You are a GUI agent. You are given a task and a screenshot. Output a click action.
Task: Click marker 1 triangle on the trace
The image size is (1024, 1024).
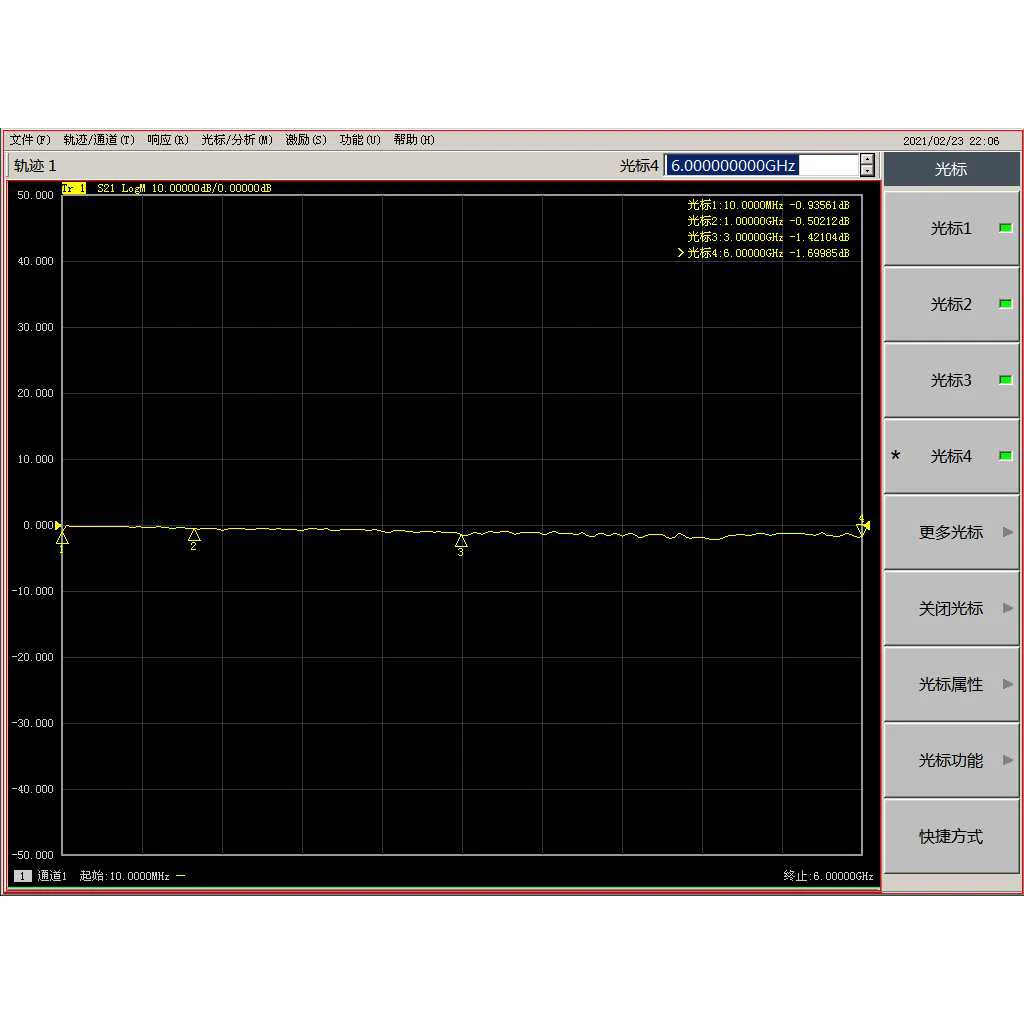tap(62, 537)
